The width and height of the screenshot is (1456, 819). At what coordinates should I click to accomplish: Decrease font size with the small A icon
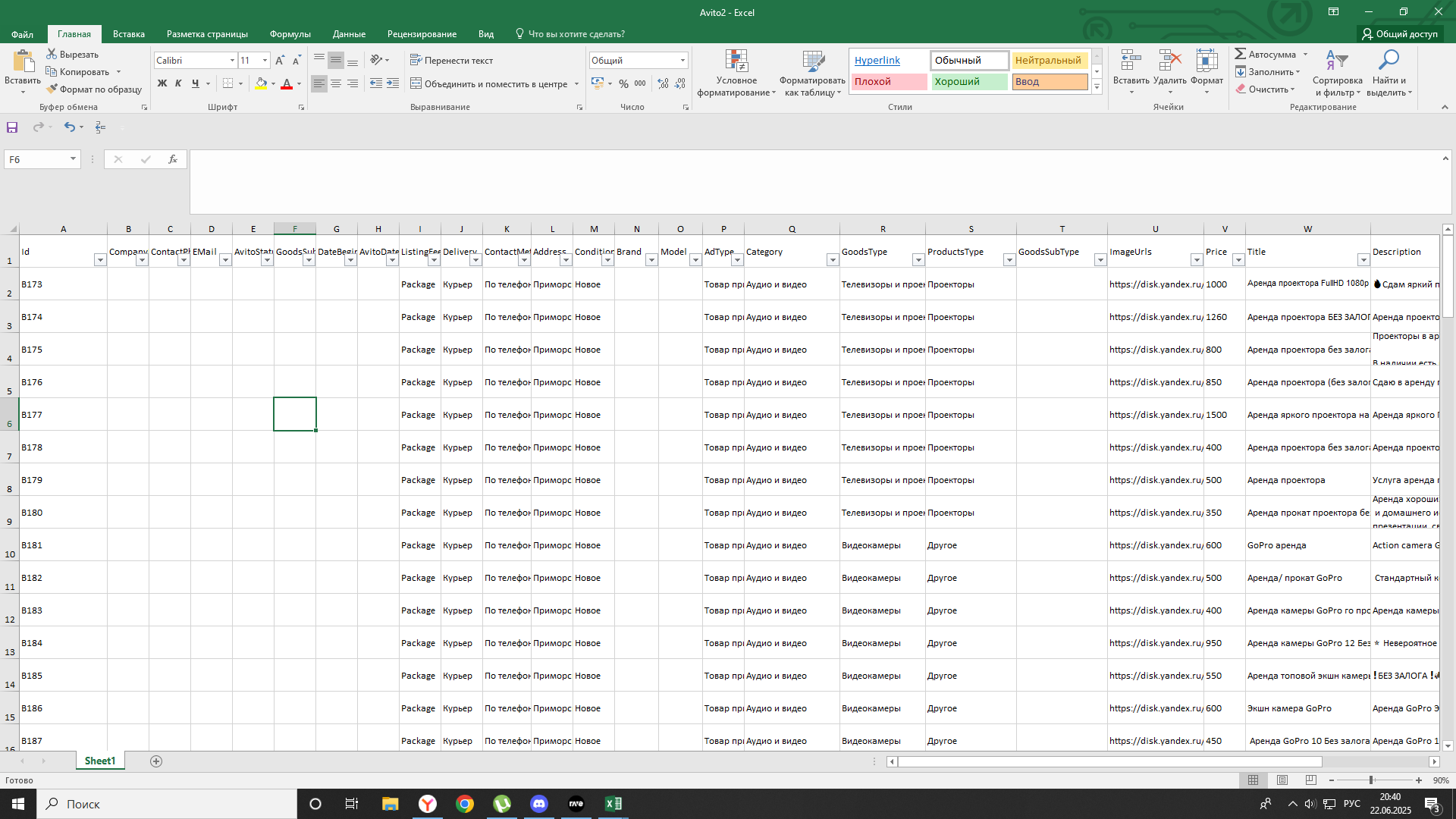[x=297, y=60]
